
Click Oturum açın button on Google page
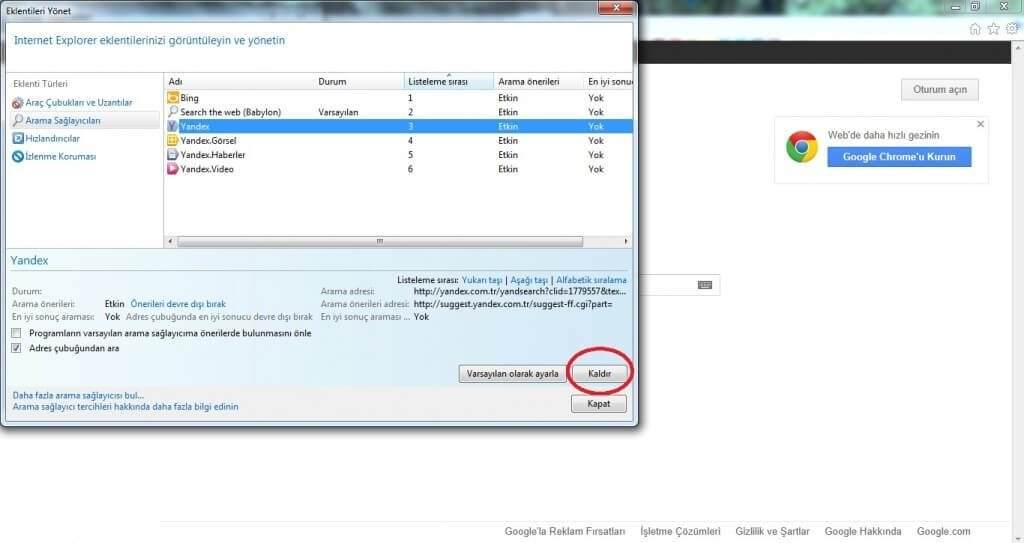click(940, 90)
